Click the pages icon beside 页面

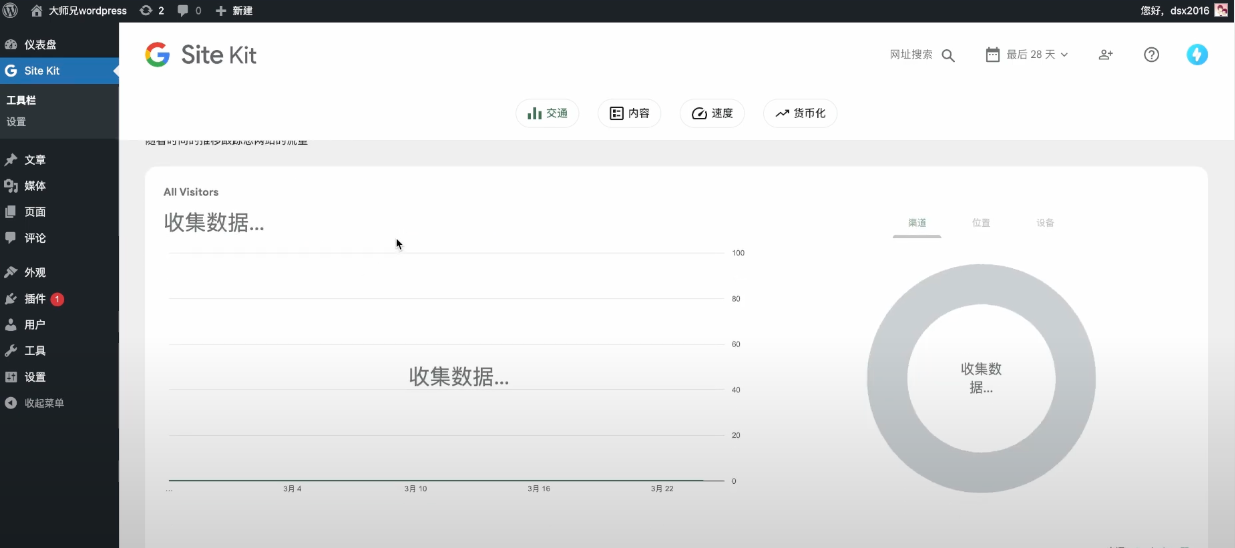coord(11,212)
